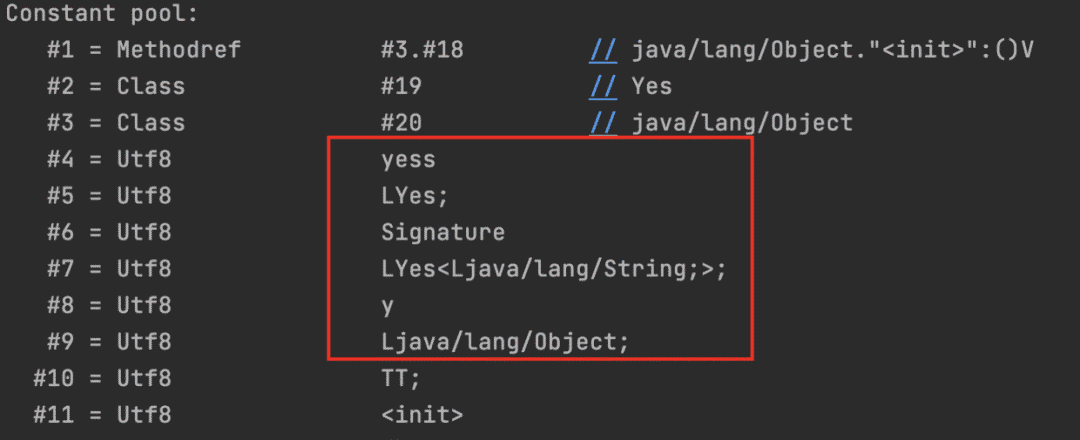The image size is (1080, 440).
Task: Click the "LYes<Ljava/lang/String;>;" generic signature
Action: coord(553,269)
